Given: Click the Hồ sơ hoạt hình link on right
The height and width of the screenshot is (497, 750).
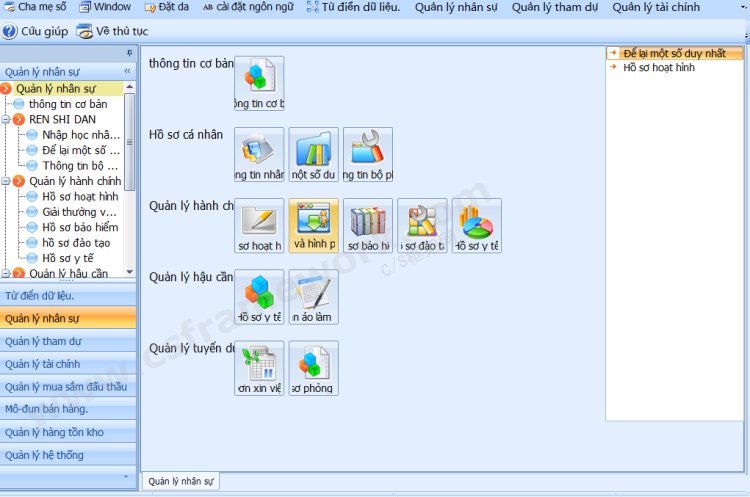Looking at the screenshot, I should coord(658,68).
